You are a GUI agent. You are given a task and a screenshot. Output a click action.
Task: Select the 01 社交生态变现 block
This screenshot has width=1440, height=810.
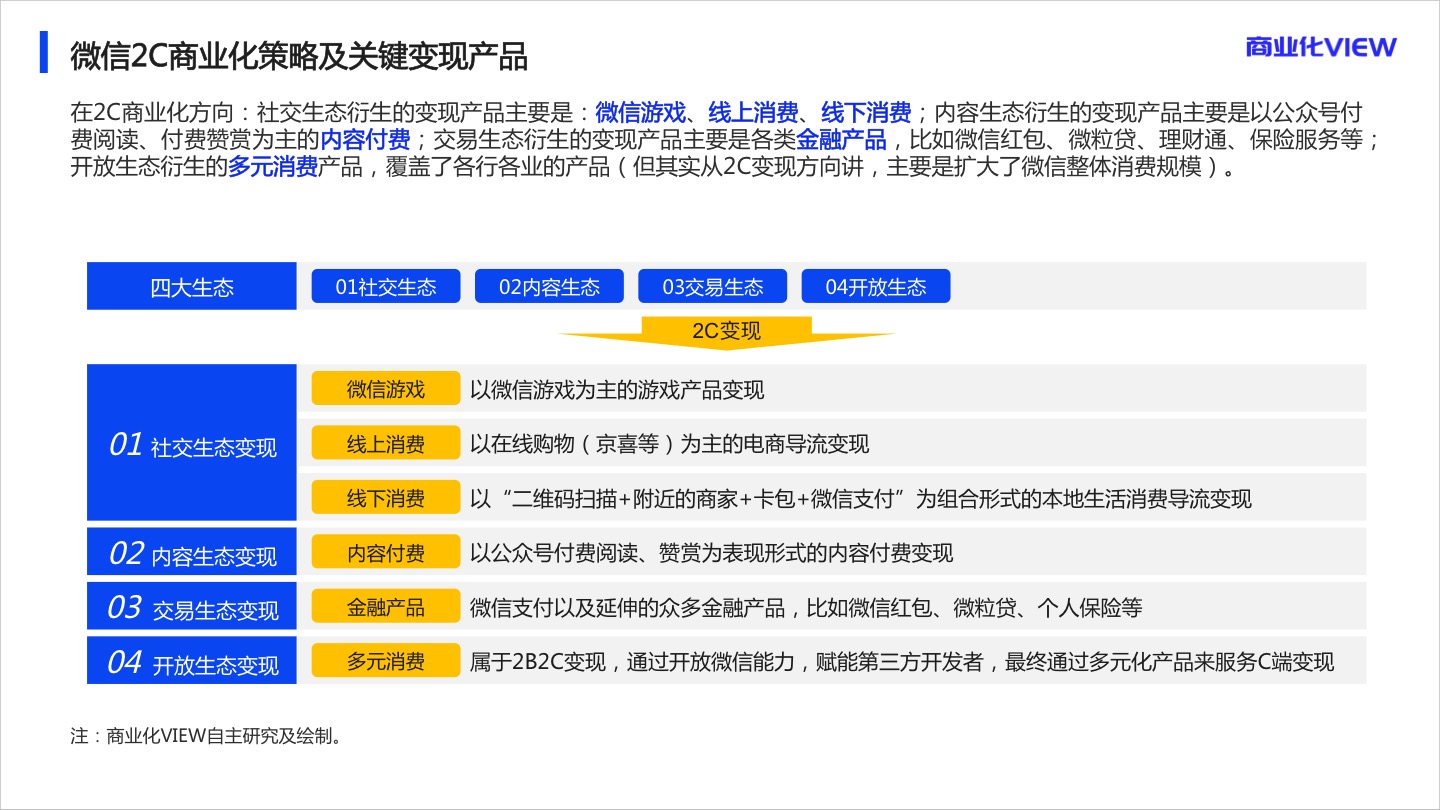tap(192, 443)
